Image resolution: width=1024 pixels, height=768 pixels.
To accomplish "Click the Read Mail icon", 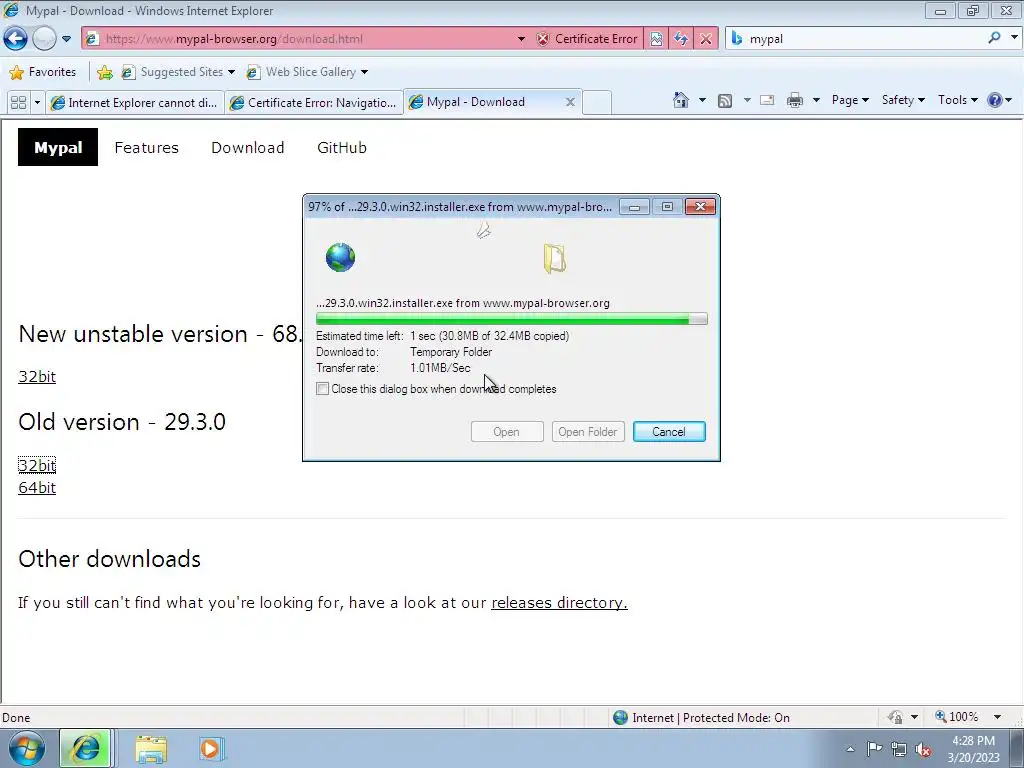I will (x=767, y=101).
